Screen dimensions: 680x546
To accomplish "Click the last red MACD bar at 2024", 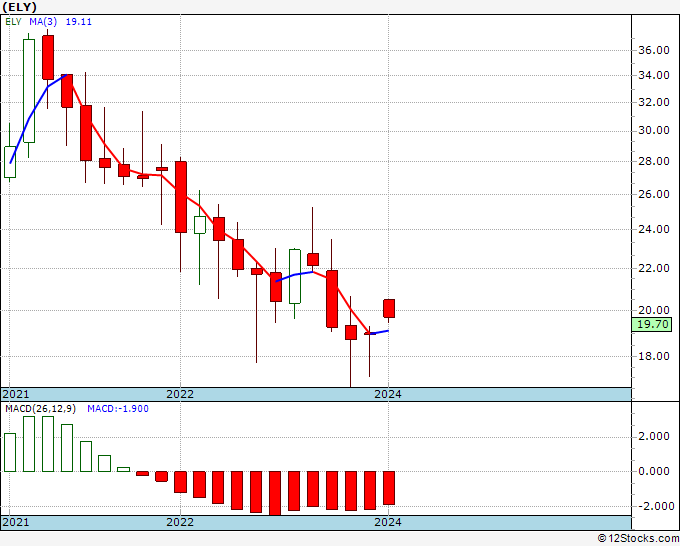I will coord(389,488).
